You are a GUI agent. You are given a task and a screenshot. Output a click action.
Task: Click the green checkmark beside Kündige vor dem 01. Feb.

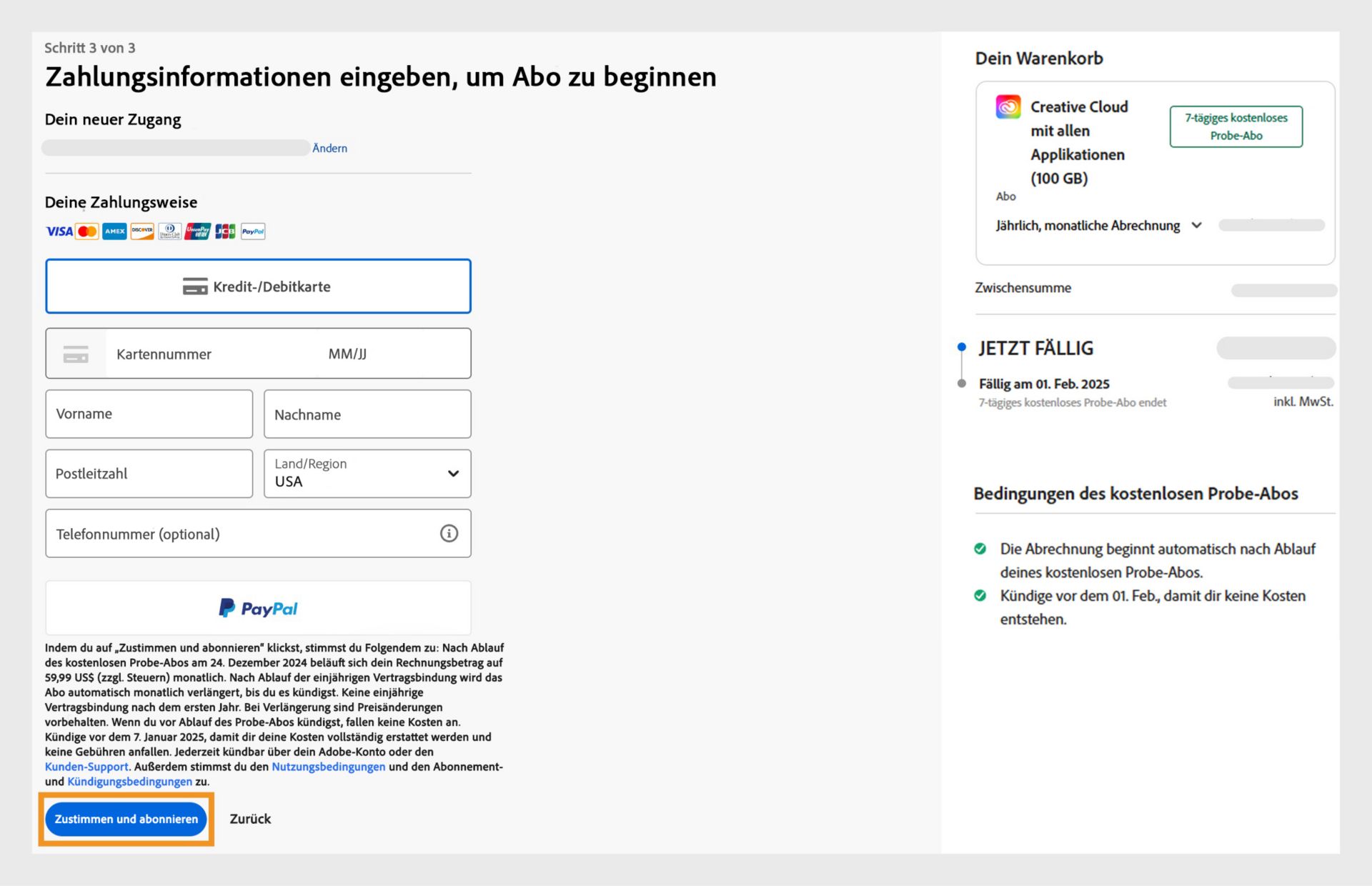tap(980, 596)
